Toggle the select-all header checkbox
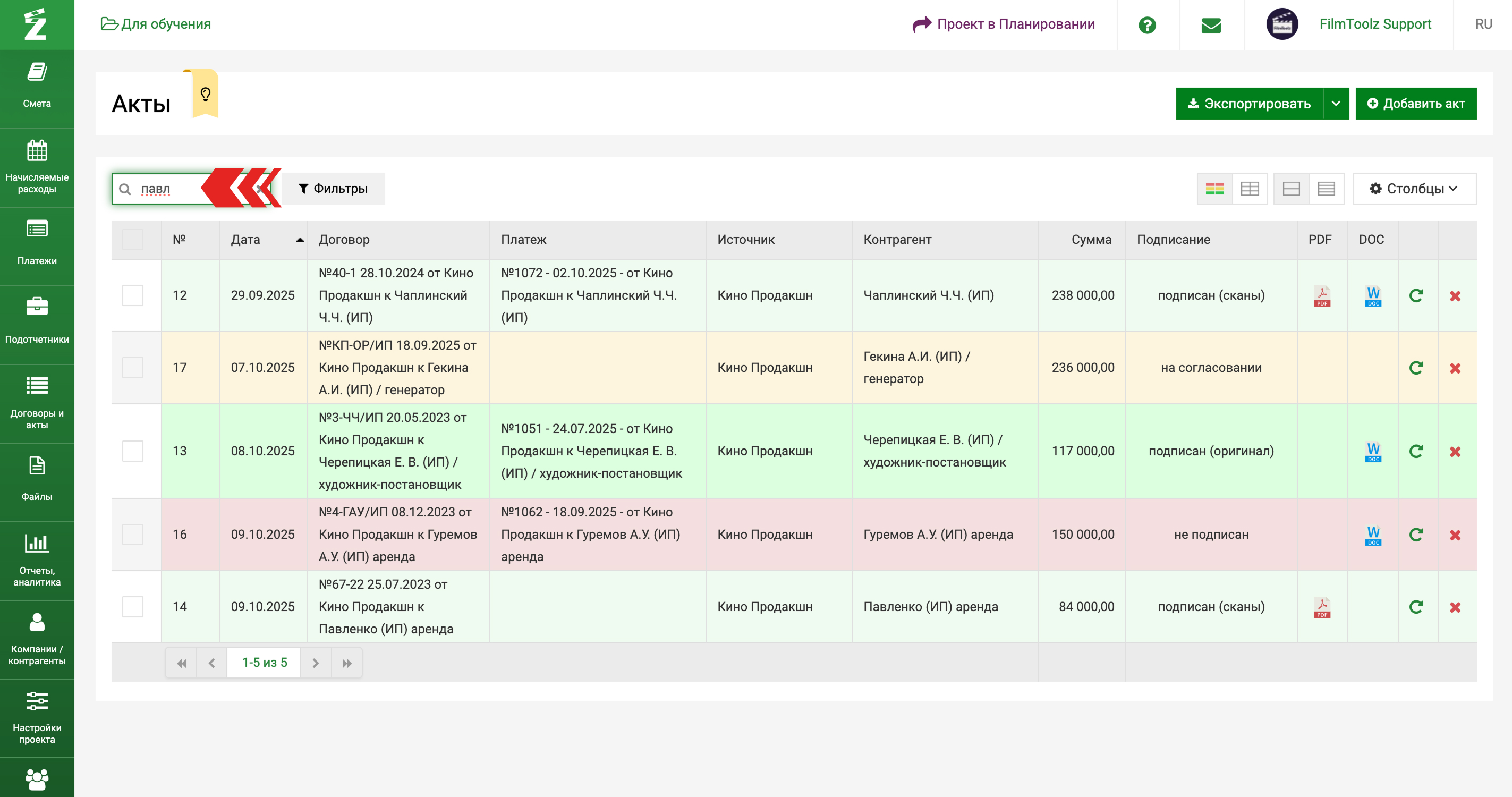Image resolution: width=1512 pixels, height=797 pixels. click(x=133, y=240)
